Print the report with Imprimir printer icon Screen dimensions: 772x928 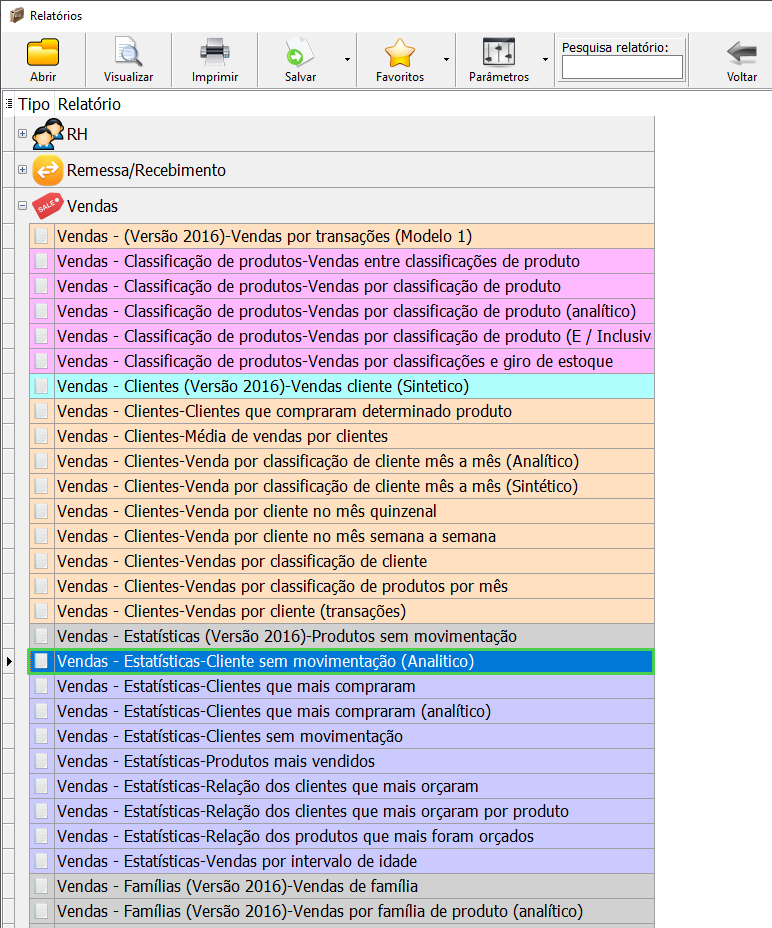[214, 53]
